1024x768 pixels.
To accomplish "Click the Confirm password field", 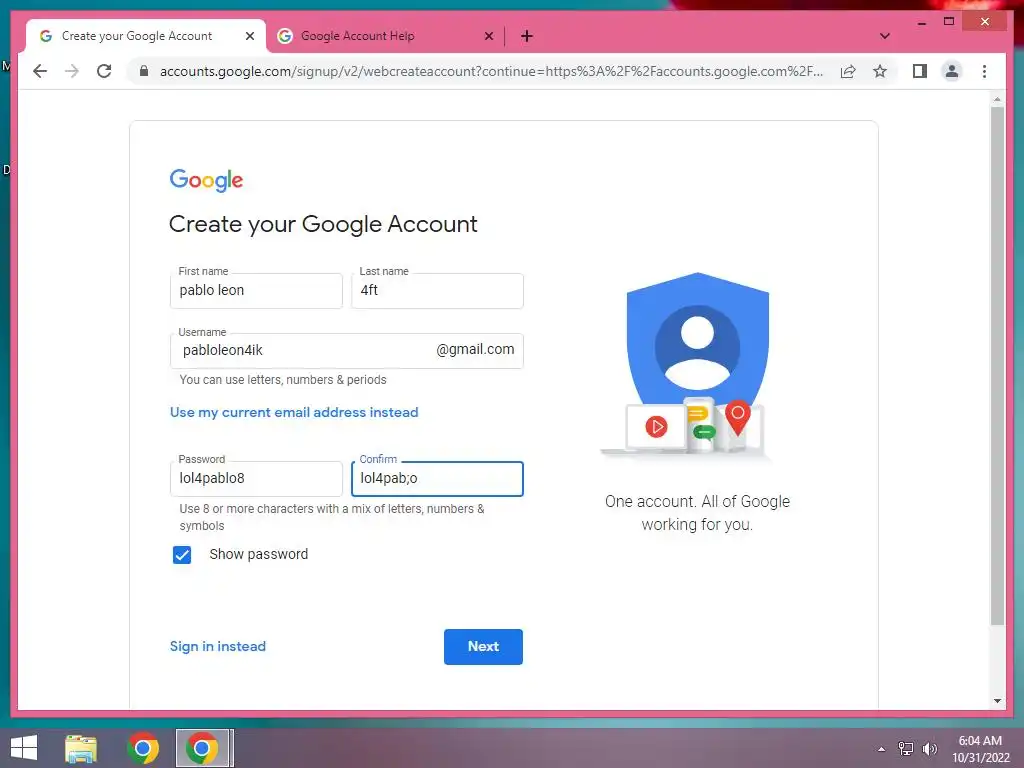I will click(x=437, y=479).
